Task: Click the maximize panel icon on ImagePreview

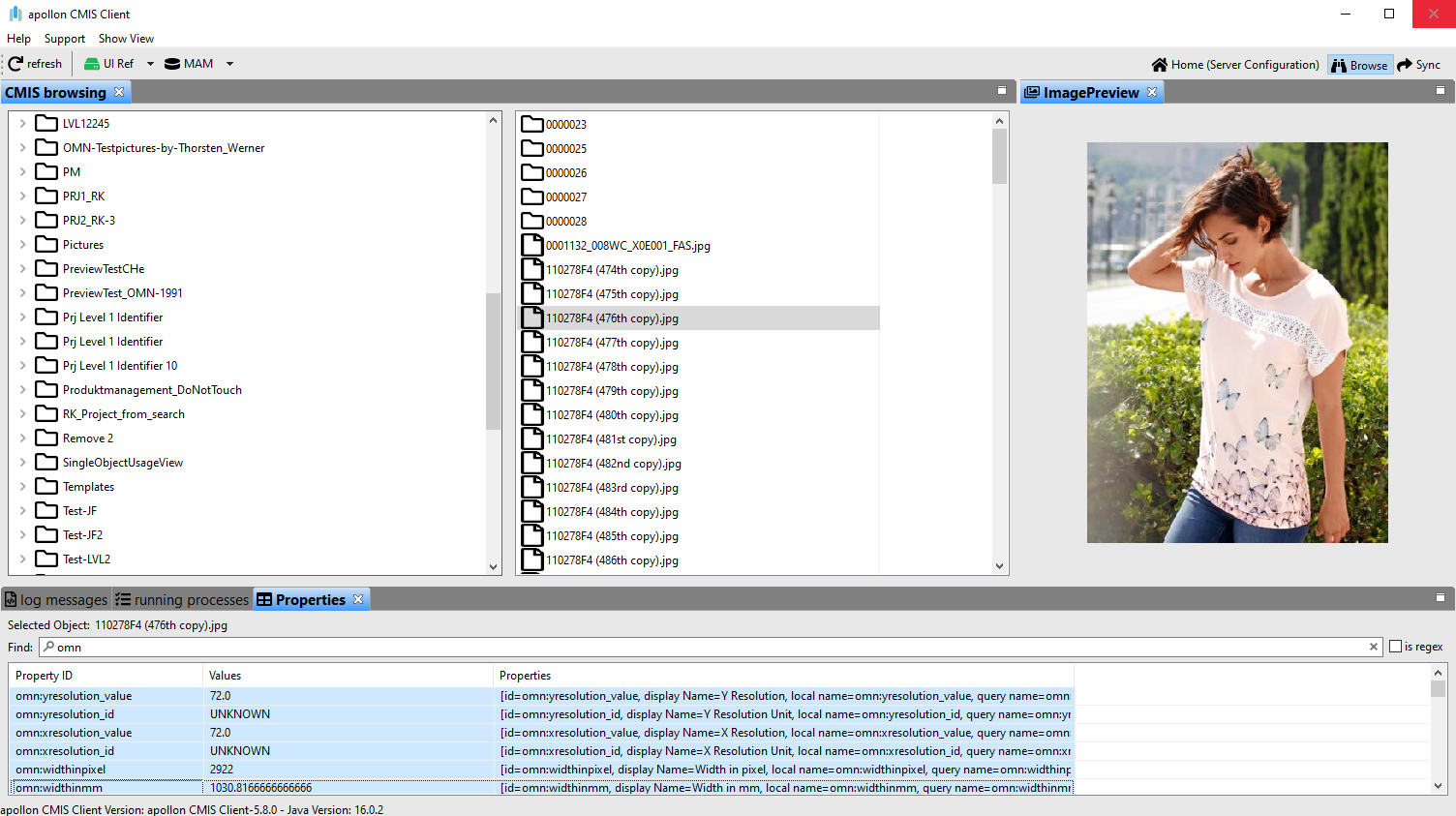Action: coord(1441,89)
